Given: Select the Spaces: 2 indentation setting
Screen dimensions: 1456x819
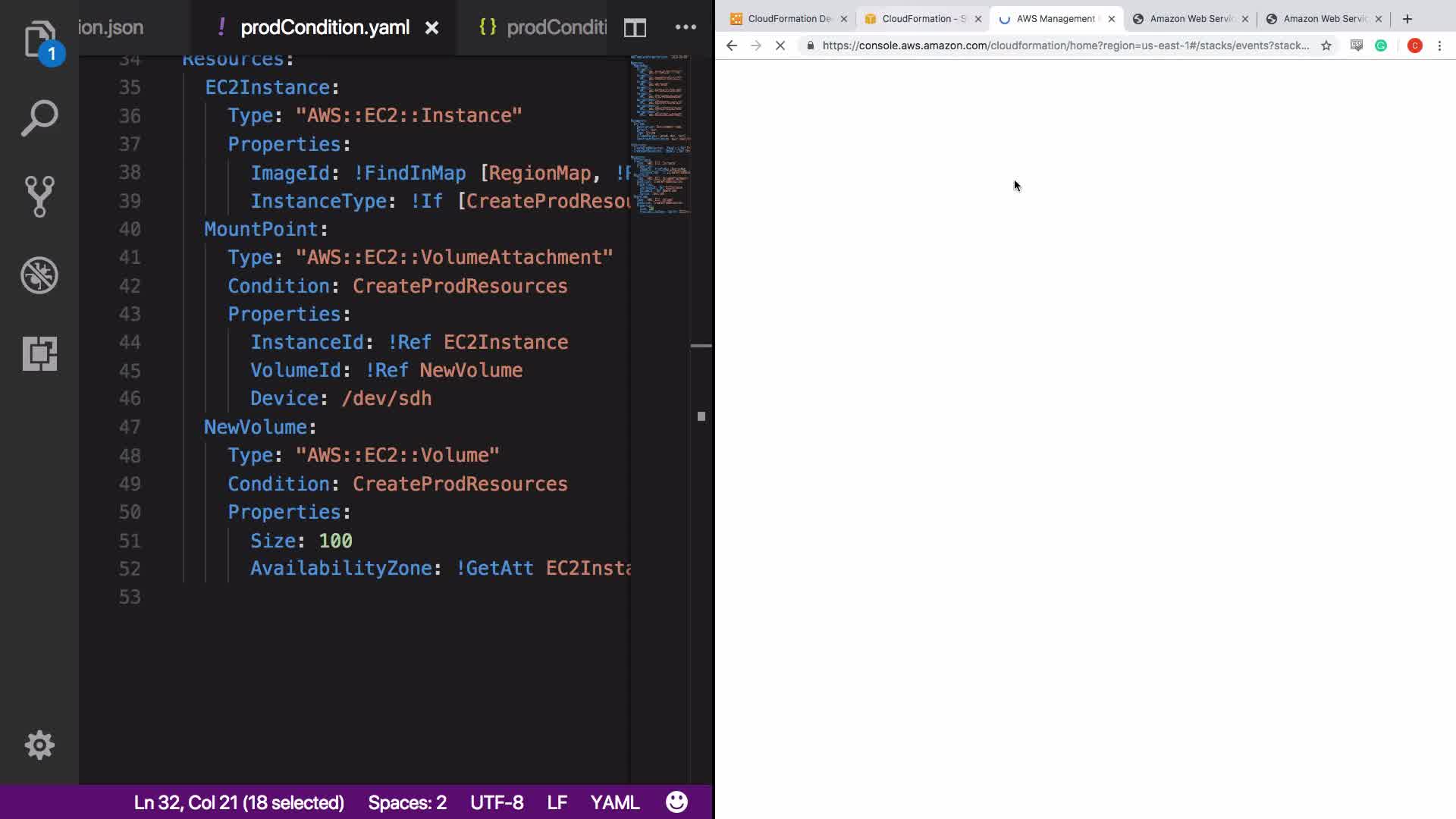Looking at the screenshot, I should 407,802.
